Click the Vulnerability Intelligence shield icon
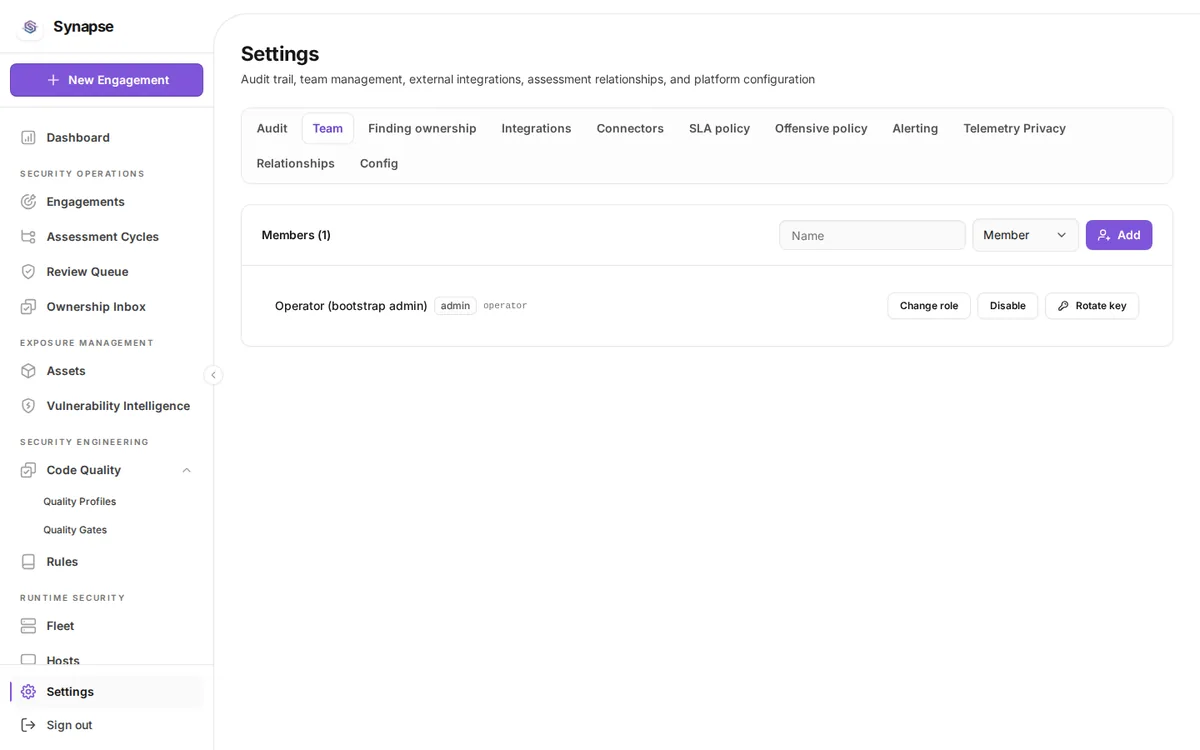The image size is (1200, 750). point(28,405)
